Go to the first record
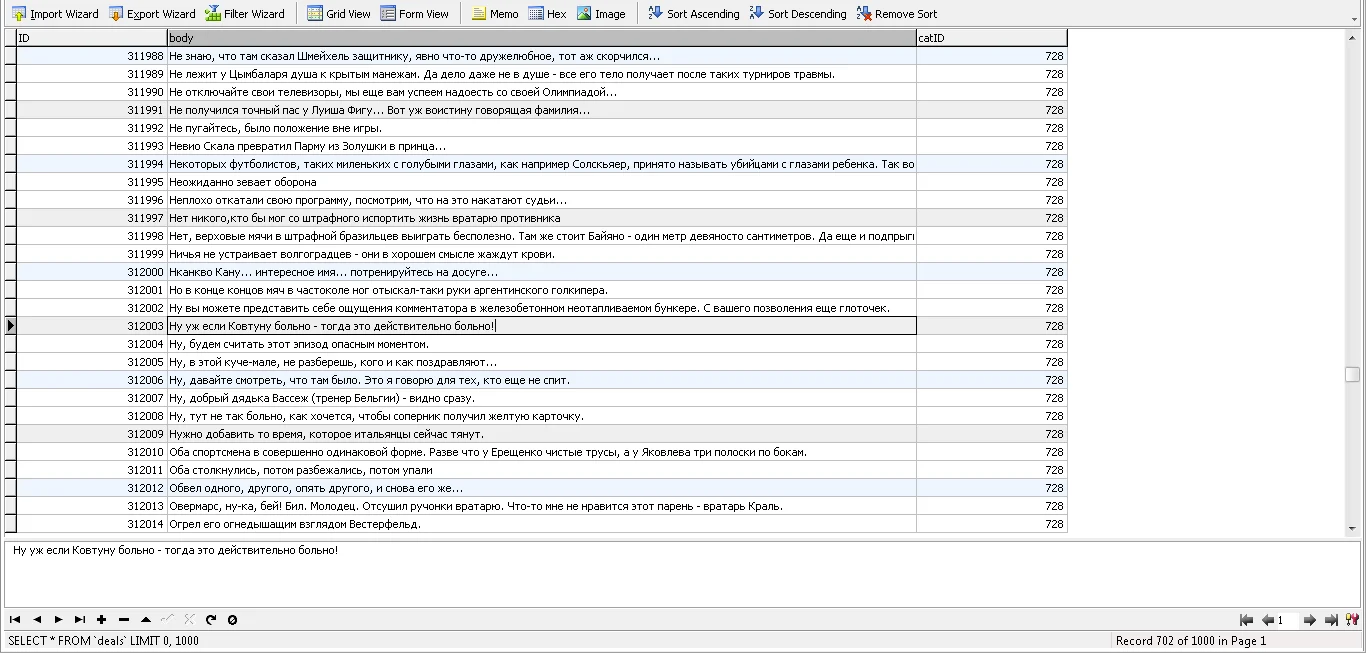The height and width of the screenshot is (653, 1366). pos(14,619)
